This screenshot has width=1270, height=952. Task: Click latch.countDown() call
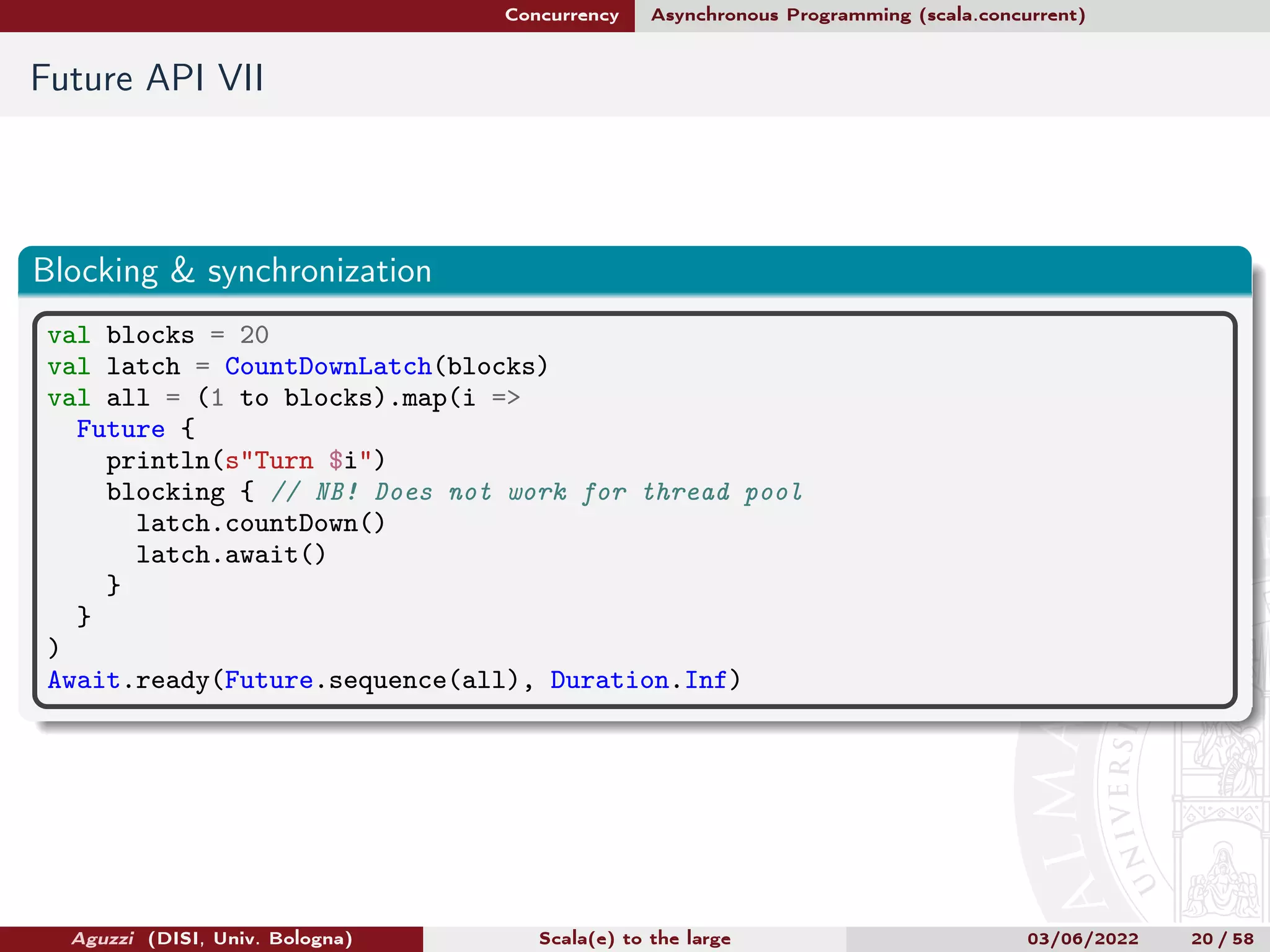click(x=260, y=523)
